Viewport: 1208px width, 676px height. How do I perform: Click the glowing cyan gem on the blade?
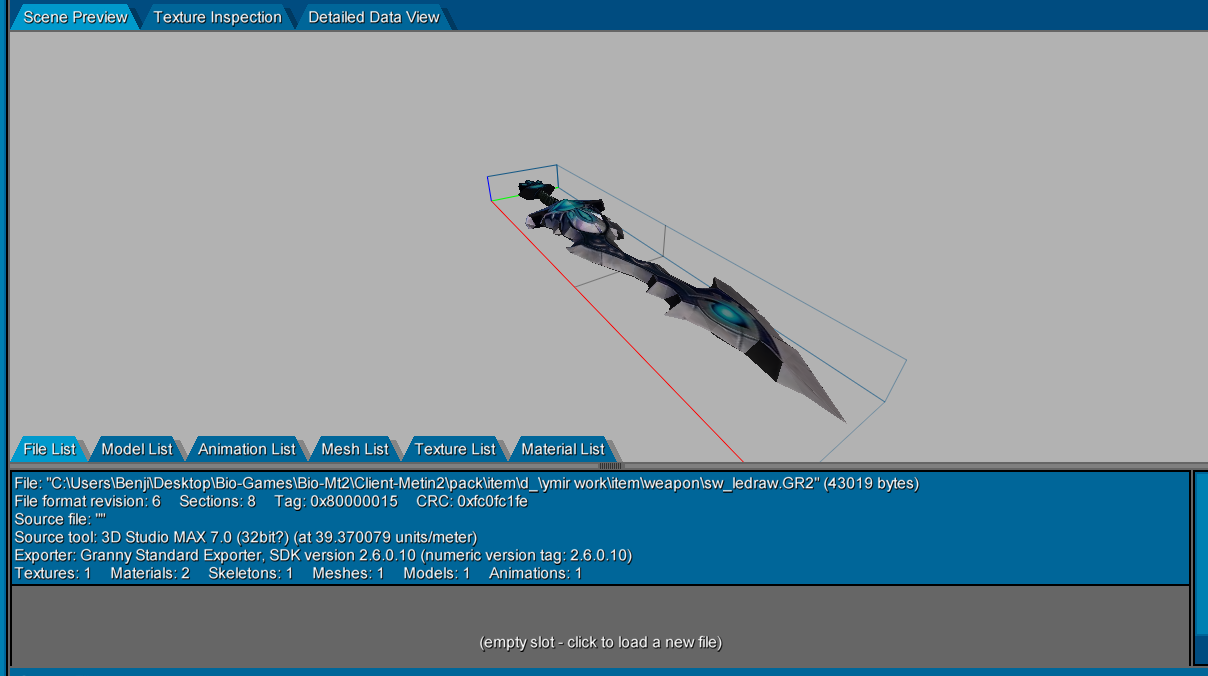pyautogui.click(x=729, y=315)
